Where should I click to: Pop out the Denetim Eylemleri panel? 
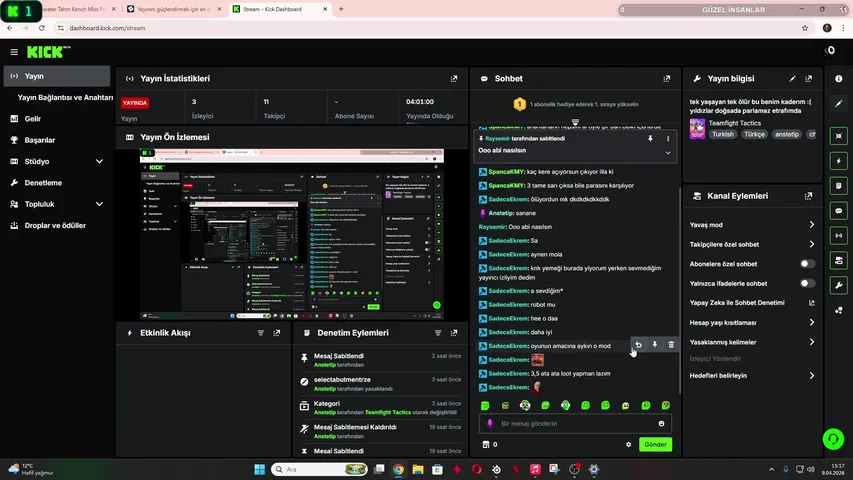click(454, 333)
